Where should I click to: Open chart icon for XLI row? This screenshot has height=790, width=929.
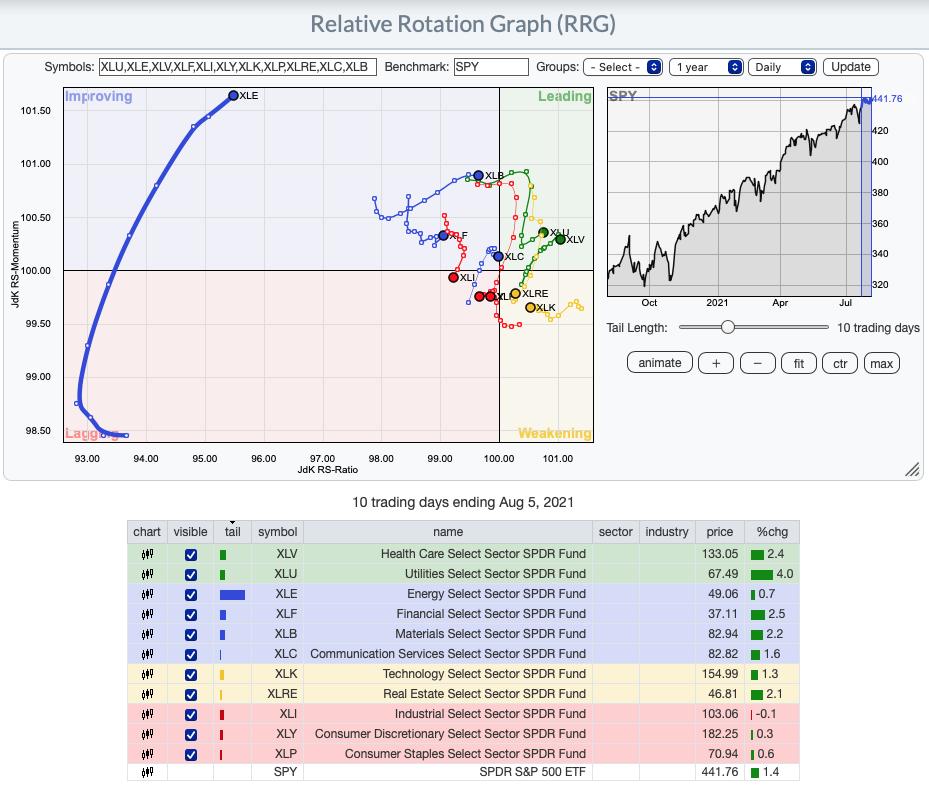[147, 714]
